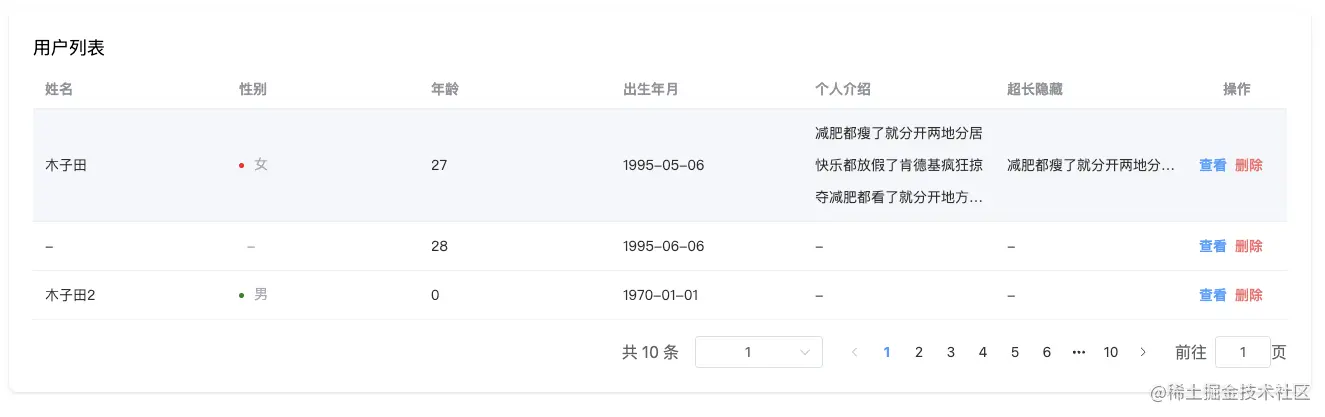
Task: Go to next page using right arrow
Action: coord(1143,352)
